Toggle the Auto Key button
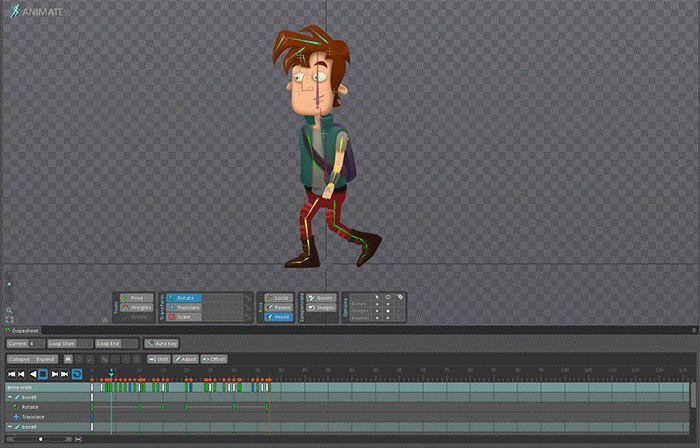The image size is (700, 448). [162, 344]
